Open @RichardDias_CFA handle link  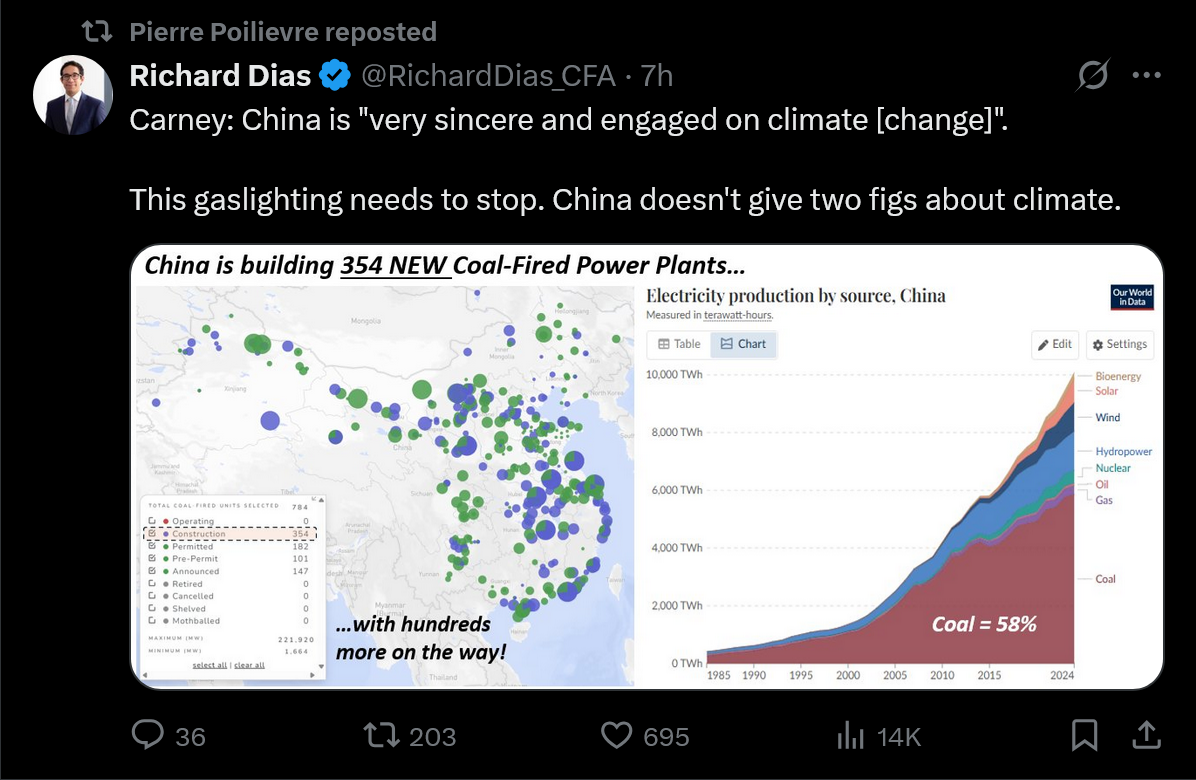488,75
